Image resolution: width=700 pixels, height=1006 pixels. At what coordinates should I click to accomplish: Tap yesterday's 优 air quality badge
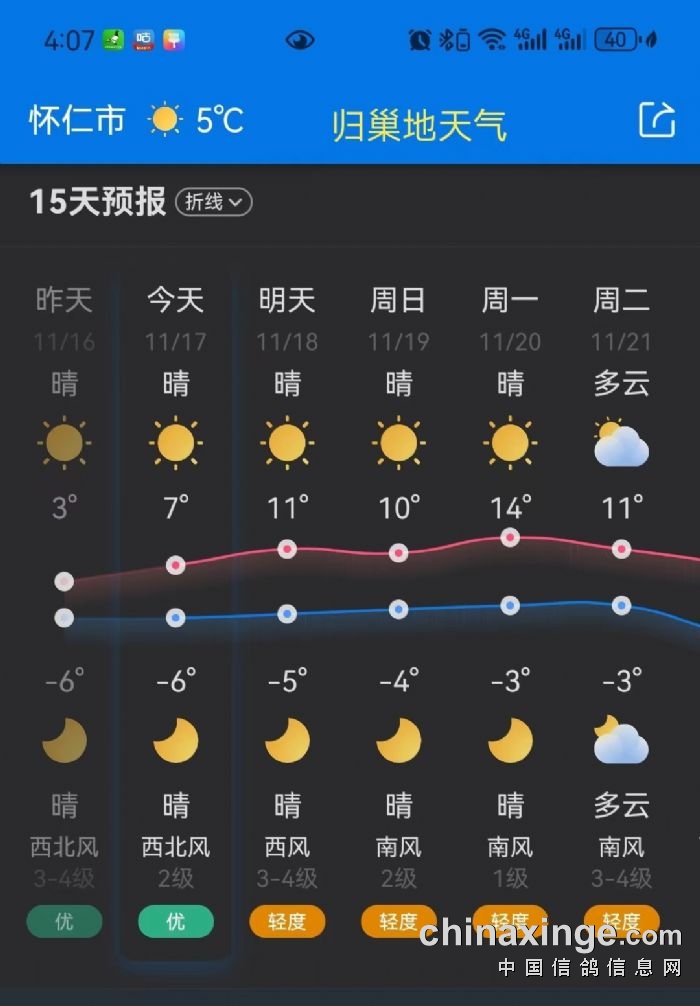64,921
